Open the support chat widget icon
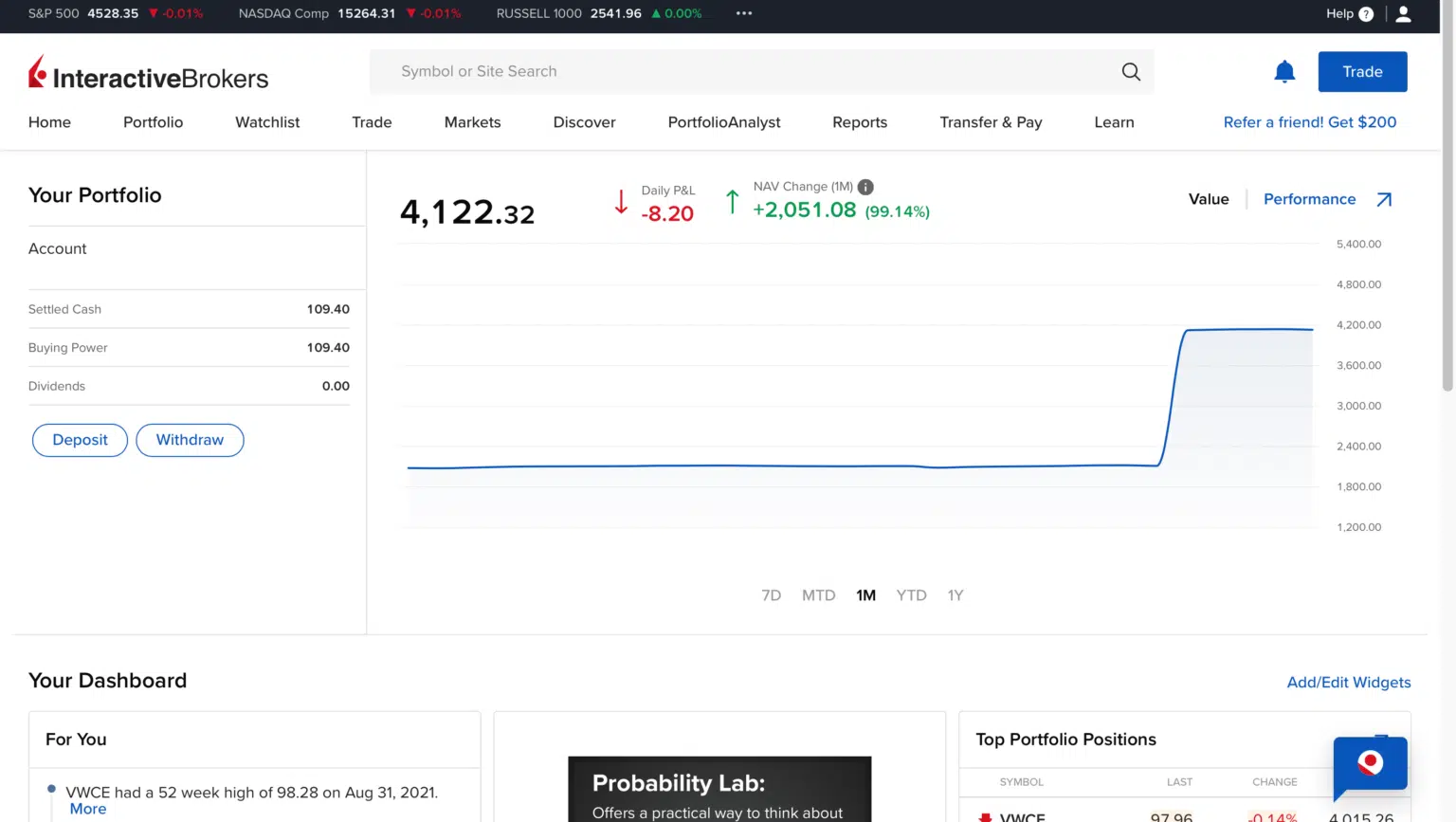 pos(1370,766)
